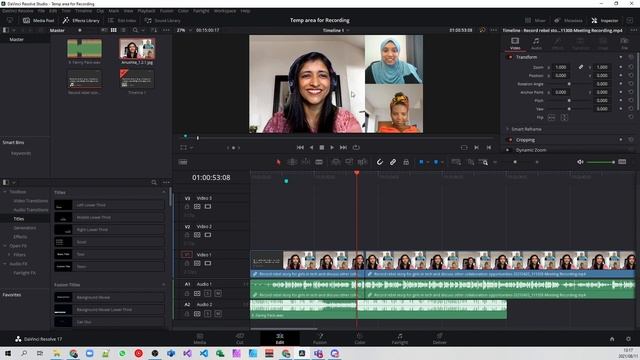640x360 pixels.
Task: Disable the Transform section red toggle
Action: pos(510,57)
